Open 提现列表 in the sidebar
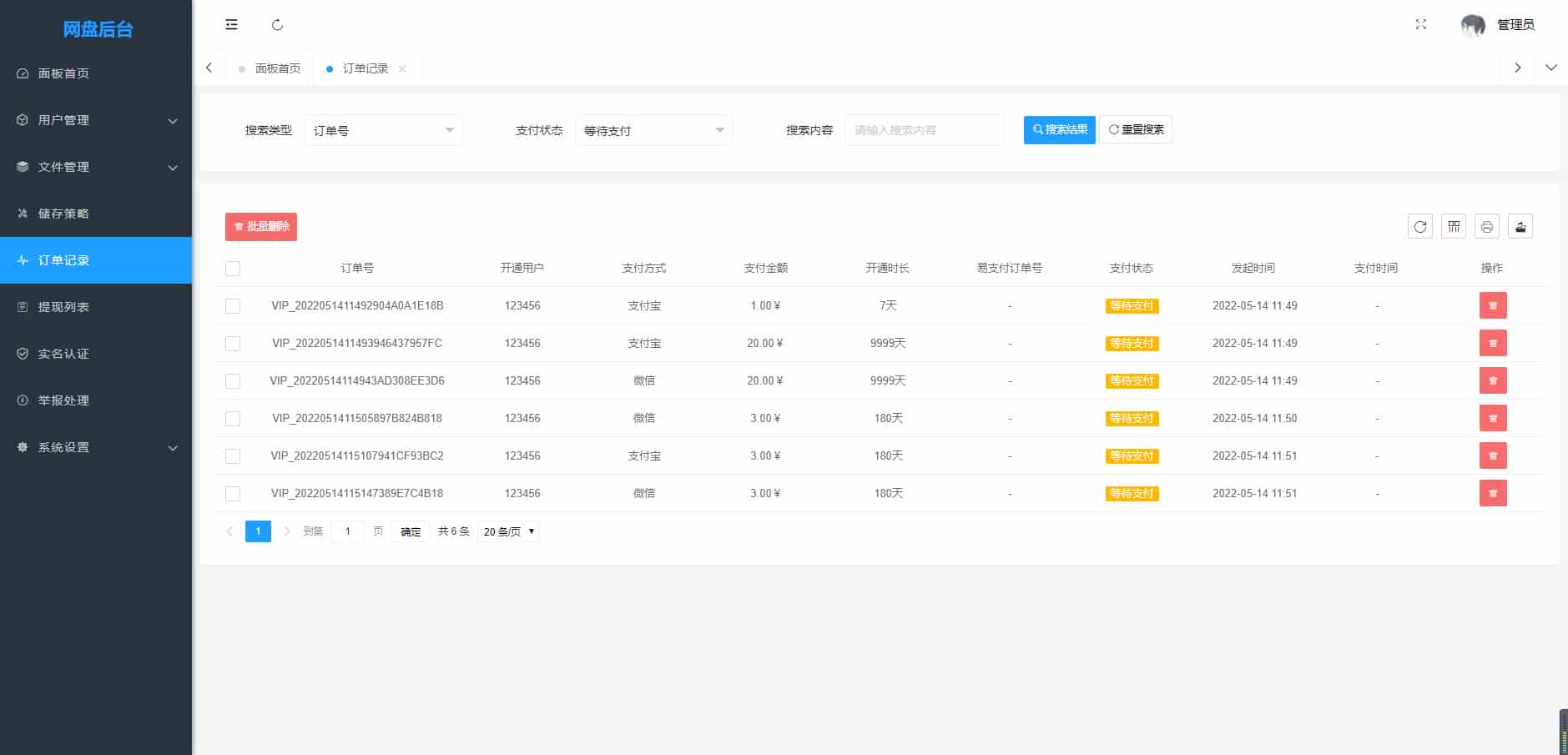 pos(63,307)
